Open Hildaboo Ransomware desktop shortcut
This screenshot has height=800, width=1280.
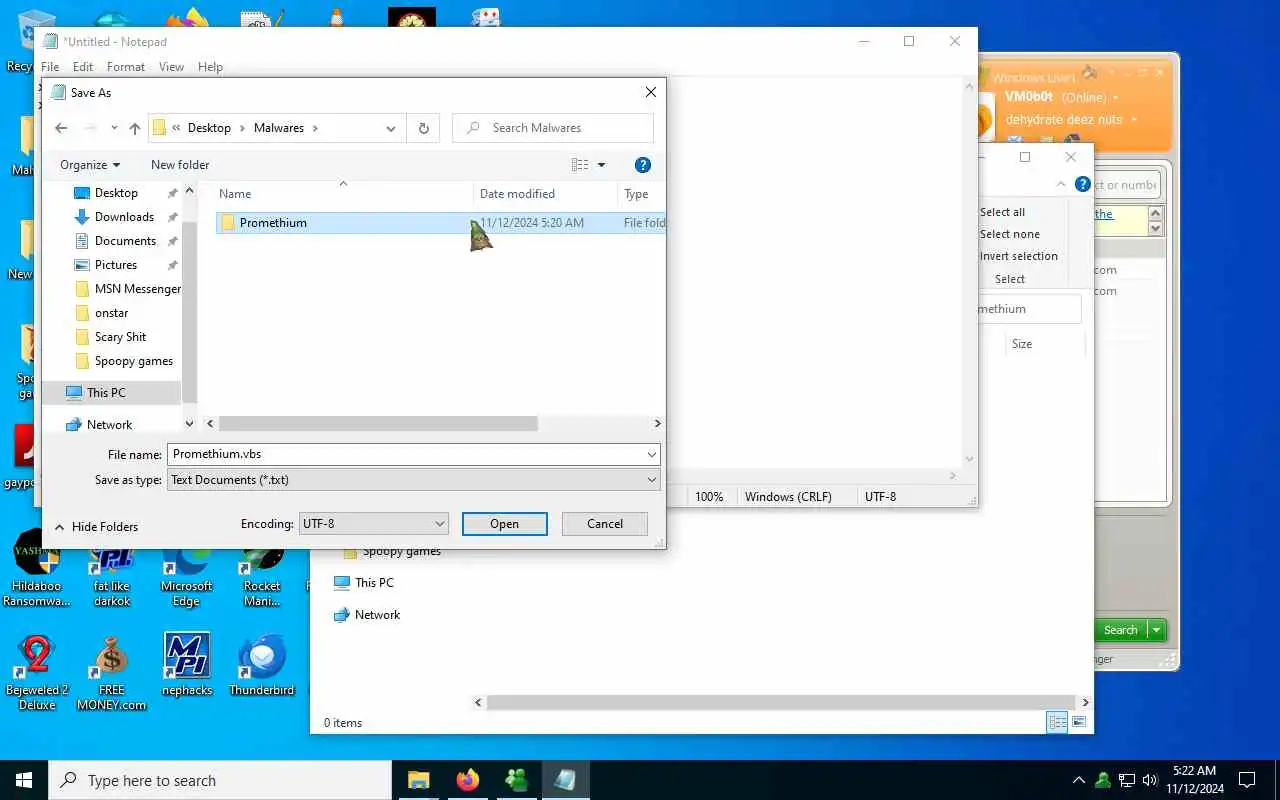tap(36, 568)
